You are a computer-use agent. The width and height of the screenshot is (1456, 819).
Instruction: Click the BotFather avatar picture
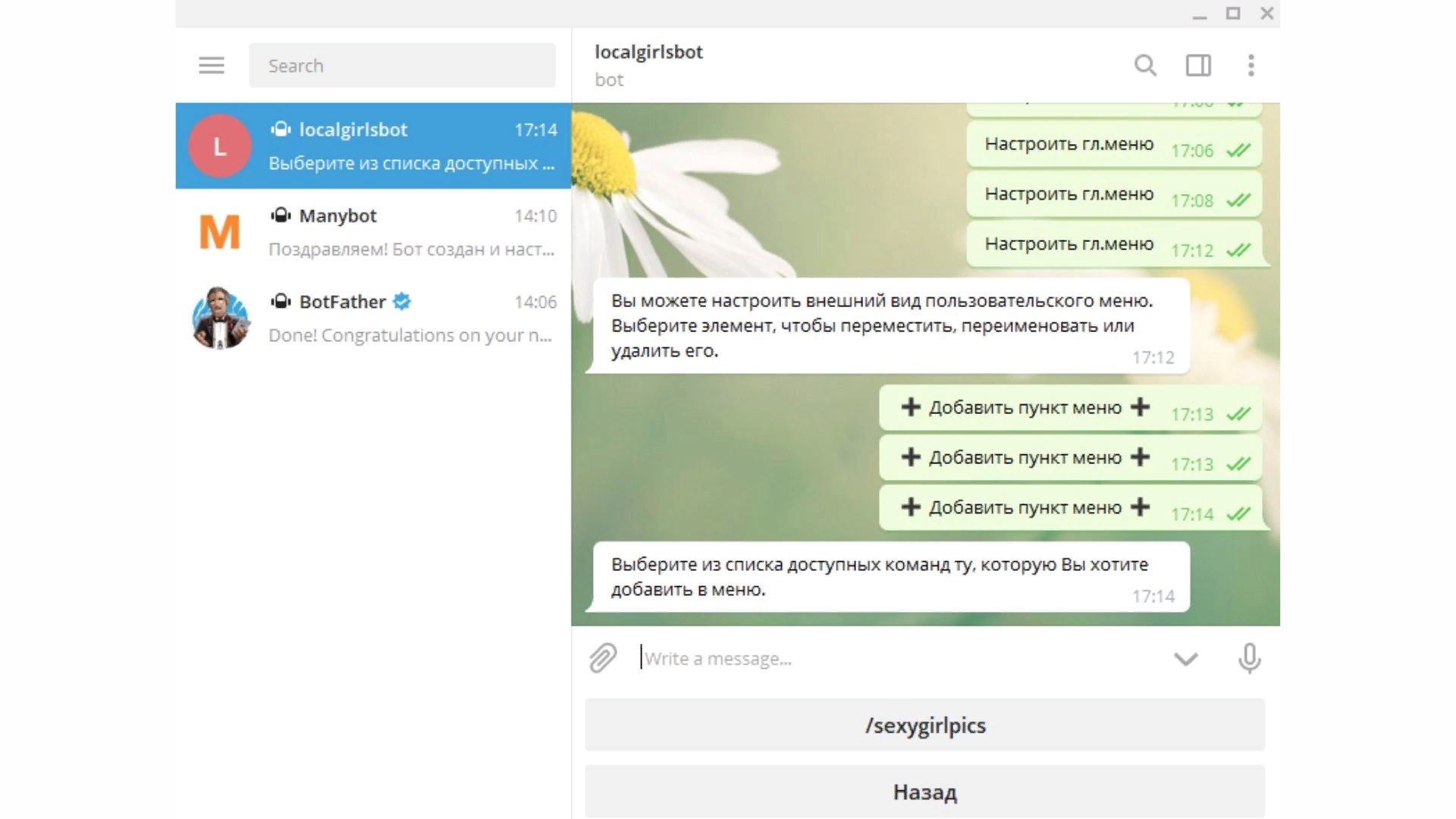pos(220,318)
